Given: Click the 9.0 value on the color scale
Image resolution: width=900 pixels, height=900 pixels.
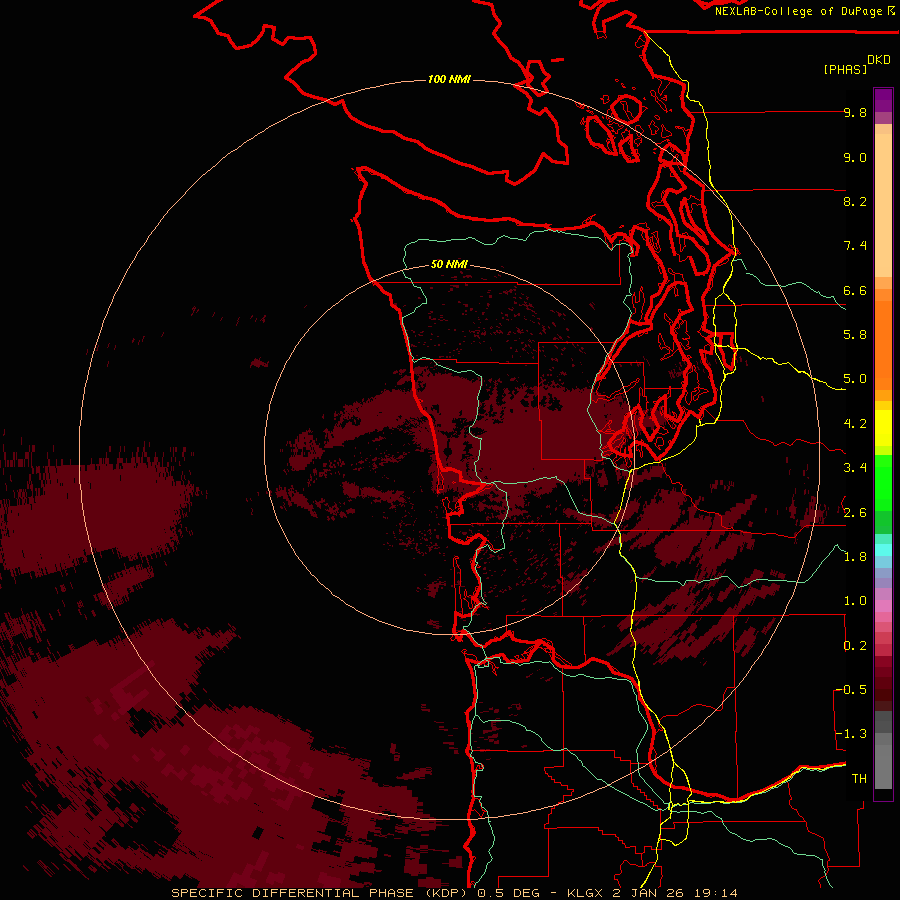Looking at the screenshot, I should [855, 157].
